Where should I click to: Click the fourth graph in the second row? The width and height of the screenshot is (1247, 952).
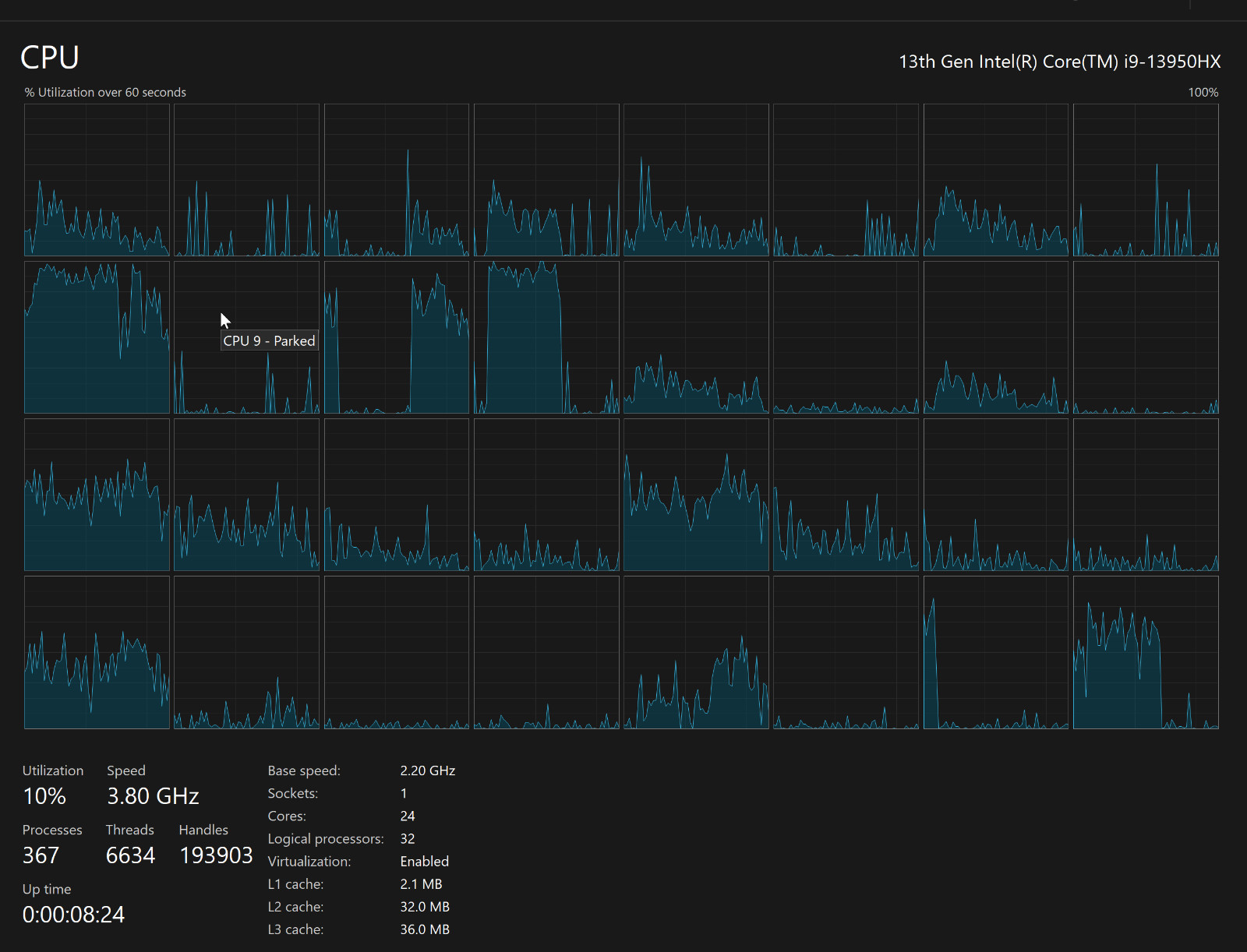click(546, 337)
